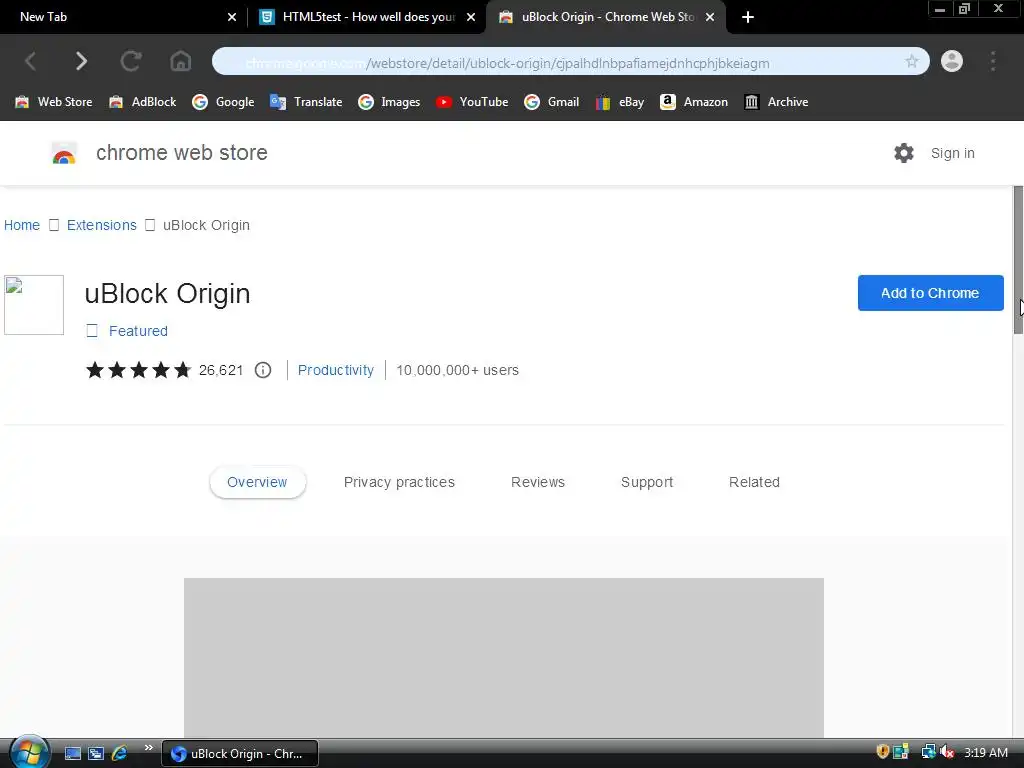Click the five-star rating
This screenshot has width=1024, height=768.
pos(138,370)
